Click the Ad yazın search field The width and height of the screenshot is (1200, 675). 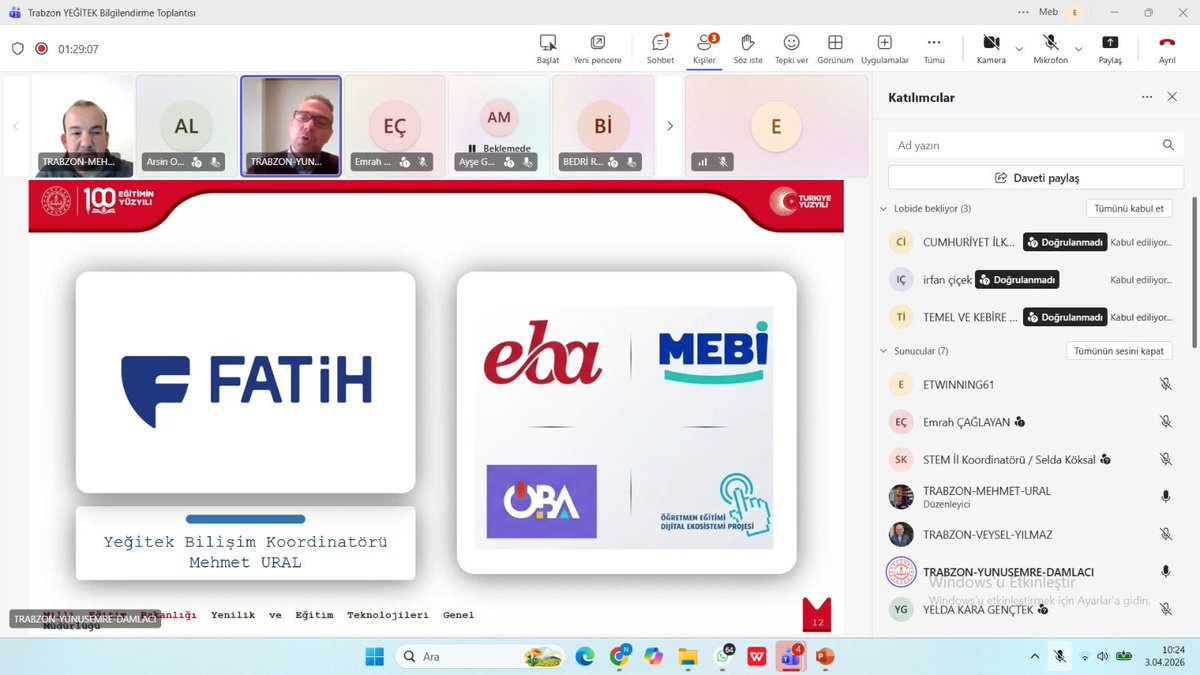click(x=1036, y=145)
